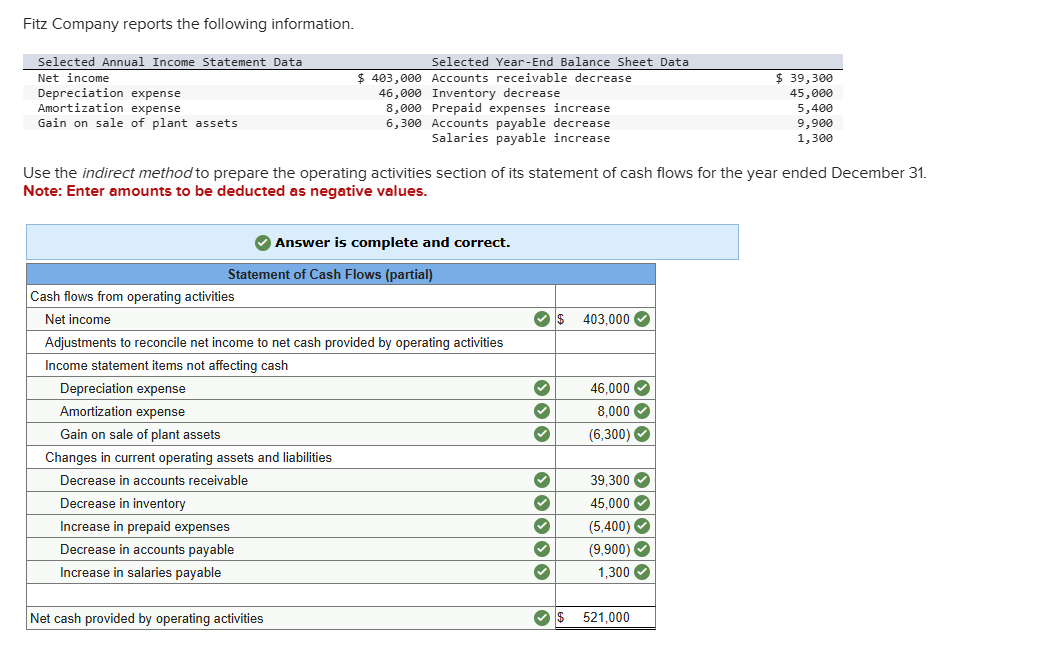The height and width of the screenshot is (645, 1057).
Task: Select the inventory amount field 45,000 in statement
Action: 605,503
